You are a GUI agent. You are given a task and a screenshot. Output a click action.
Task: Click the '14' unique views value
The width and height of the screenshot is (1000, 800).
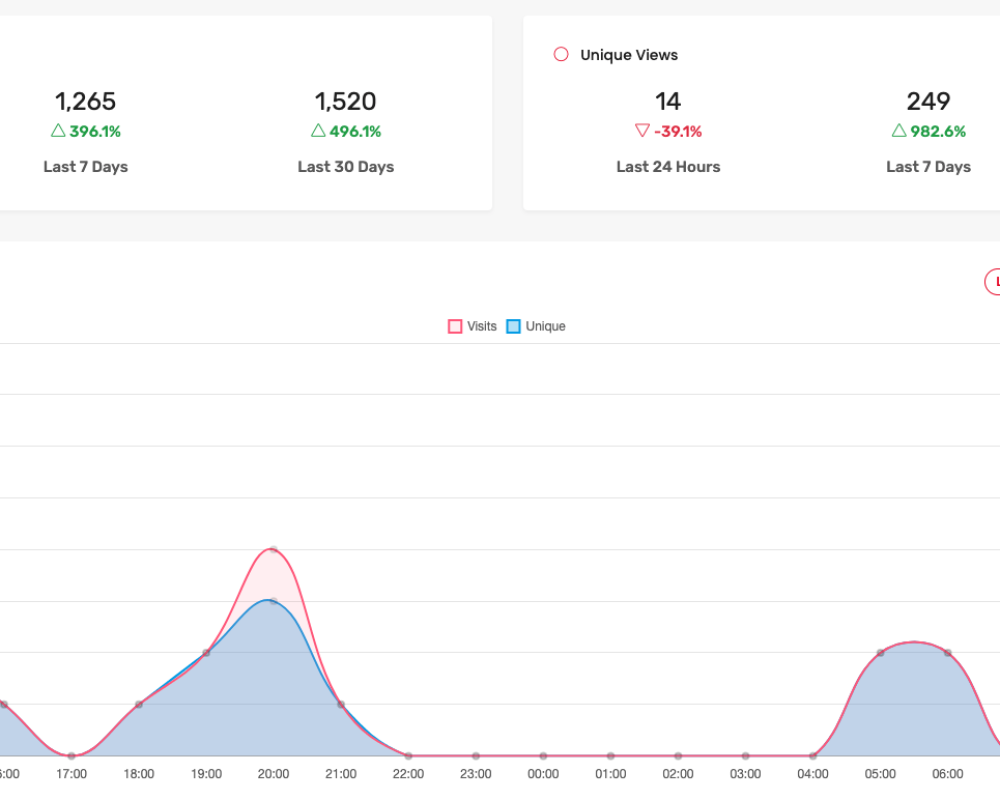[x=668, y=101]
